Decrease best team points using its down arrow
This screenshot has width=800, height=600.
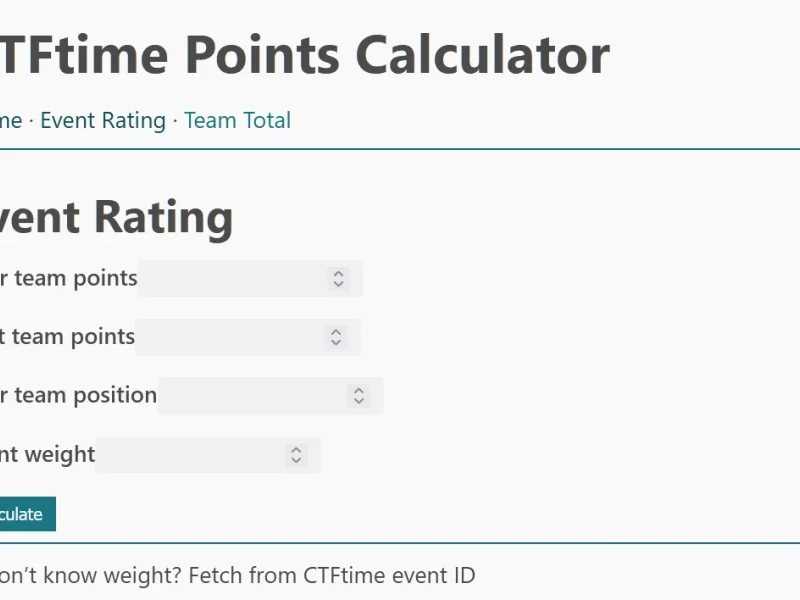(338, 341)
